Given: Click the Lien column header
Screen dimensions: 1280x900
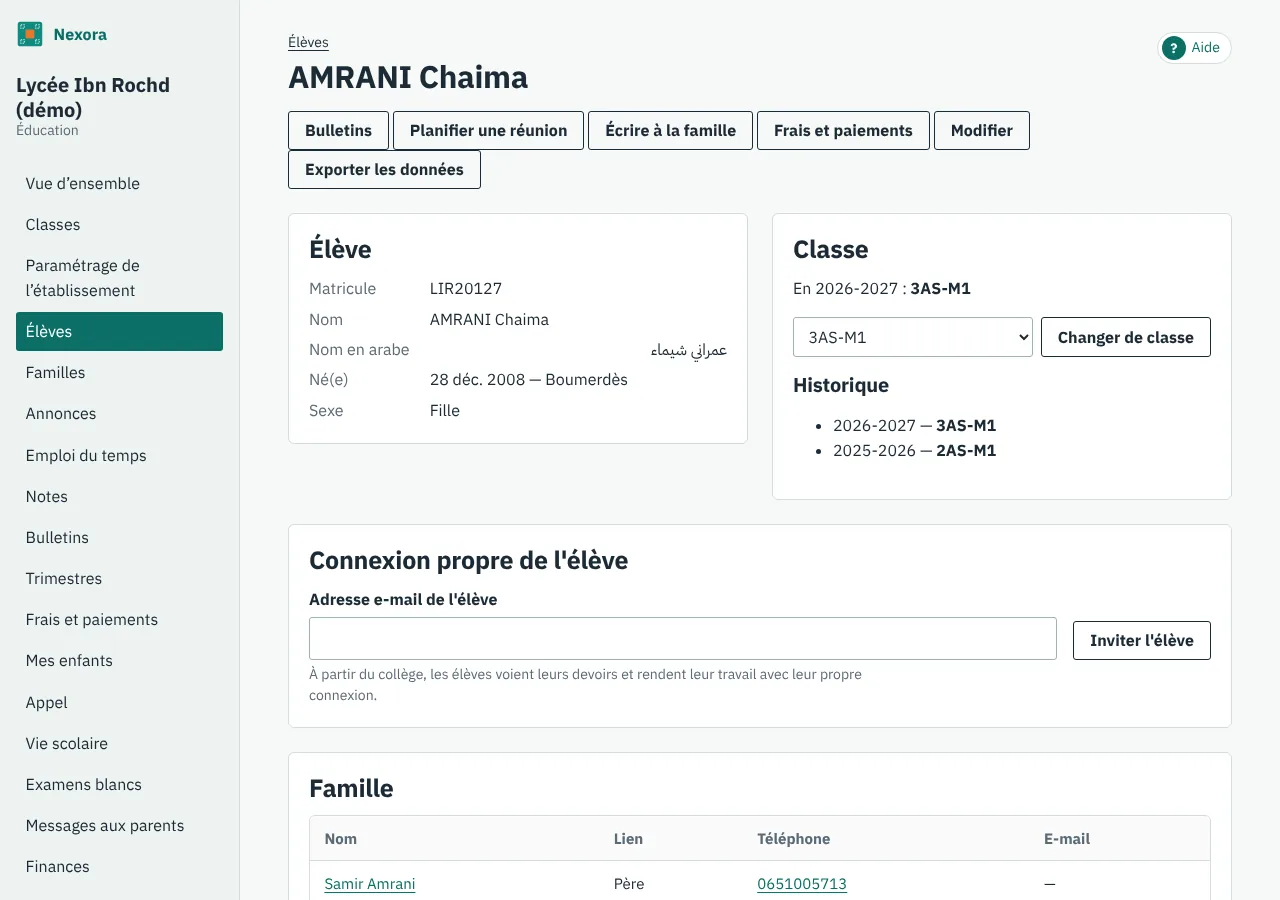Looking at the screenshot, I should pyautogui.click(x=628, y=839).
